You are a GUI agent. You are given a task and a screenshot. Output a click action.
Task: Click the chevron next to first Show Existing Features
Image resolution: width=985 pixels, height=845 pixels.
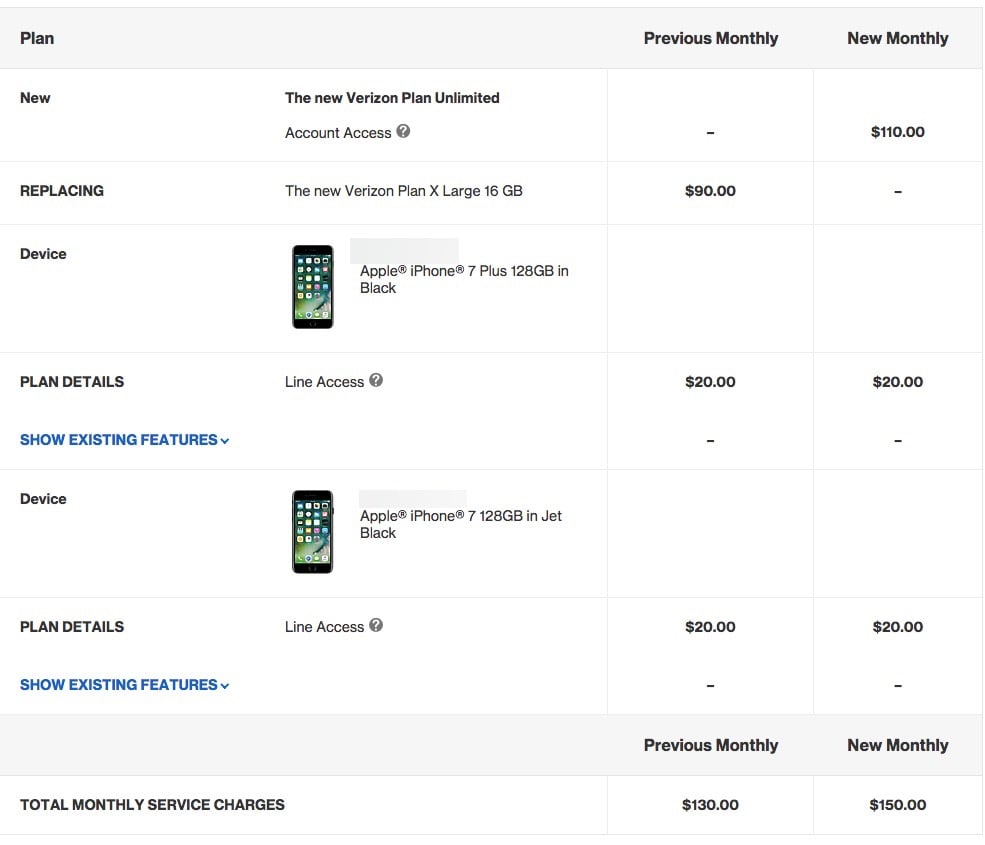point(222,440)
